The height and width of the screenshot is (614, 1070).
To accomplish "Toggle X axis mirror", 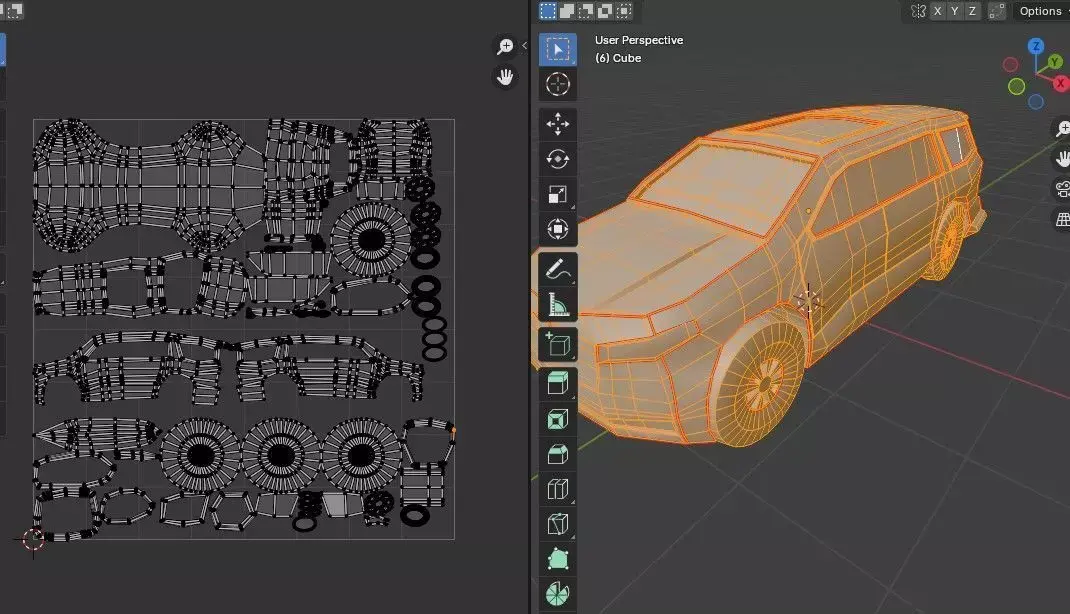I will (938, 11).
